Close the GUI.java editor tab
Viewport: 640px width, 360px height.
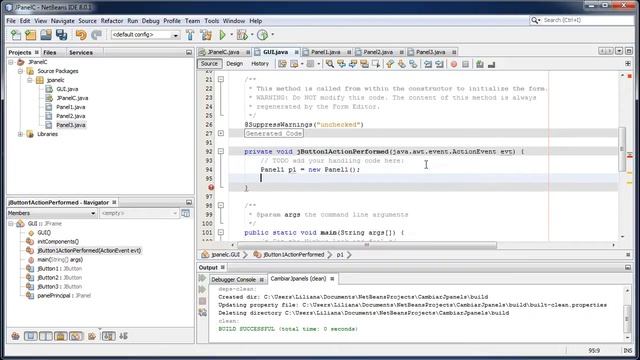(296, 52)
